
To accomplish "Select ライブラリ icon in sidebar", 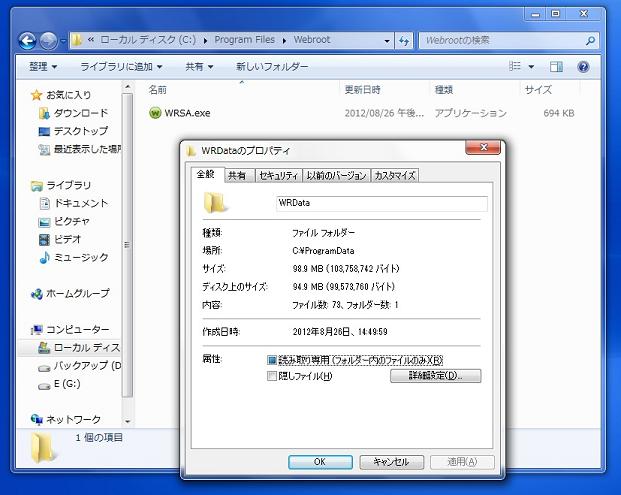I will coord(37,186).
